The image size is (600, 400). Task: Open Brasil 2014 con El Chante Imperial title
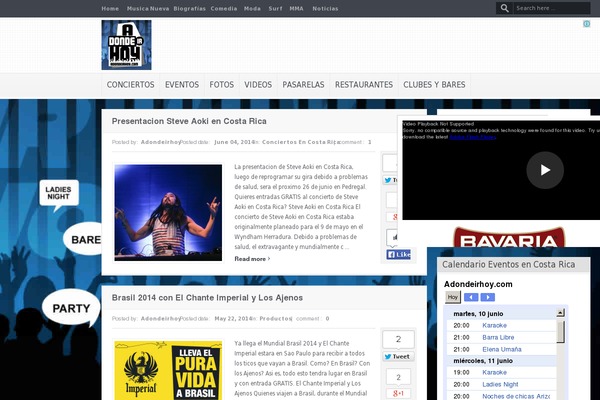(x=207, y=297)
